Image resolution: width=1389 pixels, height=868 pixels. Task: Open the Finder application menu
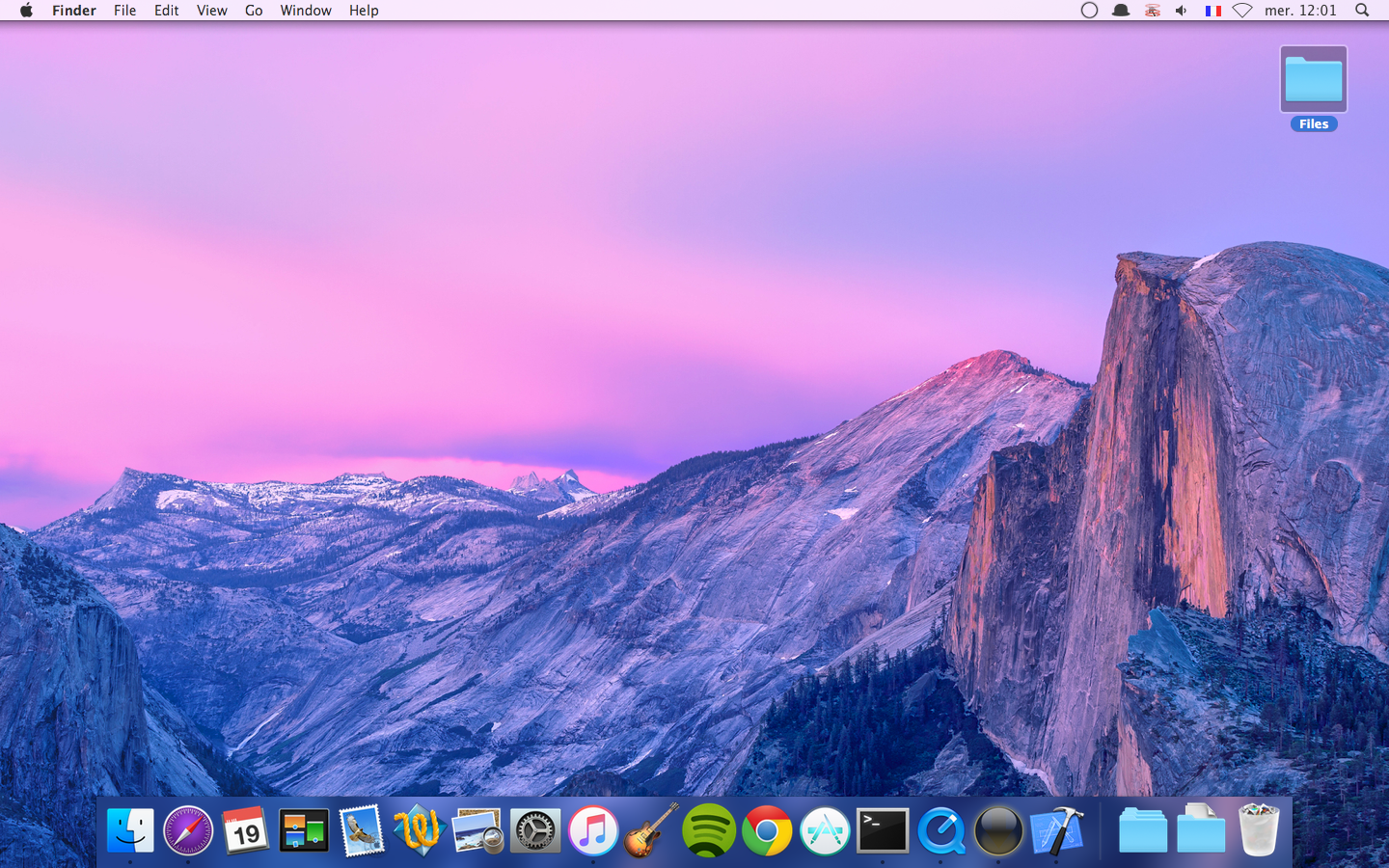(74, 11)
